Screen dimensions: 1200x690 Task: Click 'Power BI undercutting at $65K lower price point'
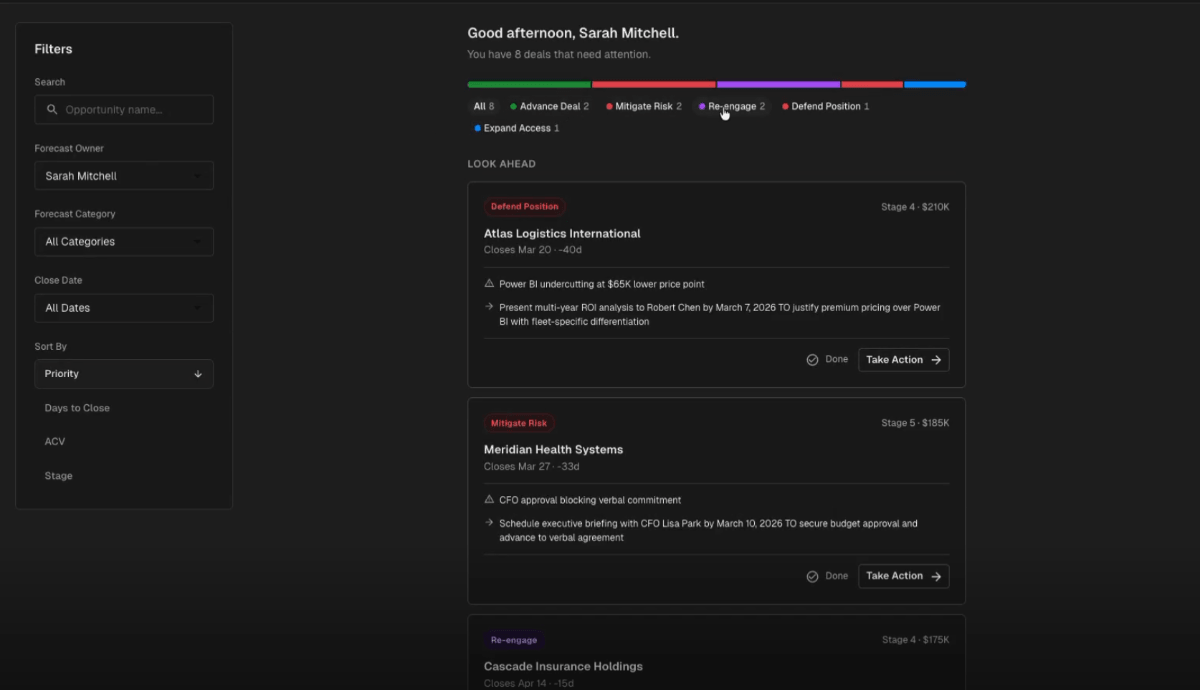[x=602, y=284]
